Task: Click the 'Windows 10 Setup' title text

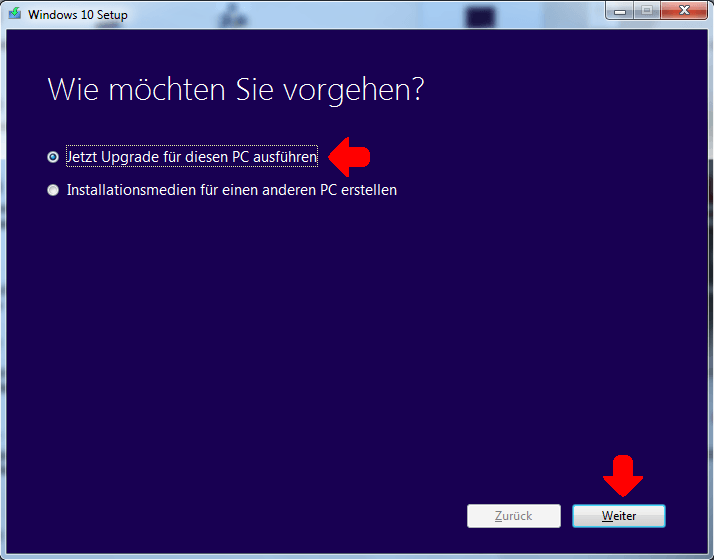Action: pos(78,15)
